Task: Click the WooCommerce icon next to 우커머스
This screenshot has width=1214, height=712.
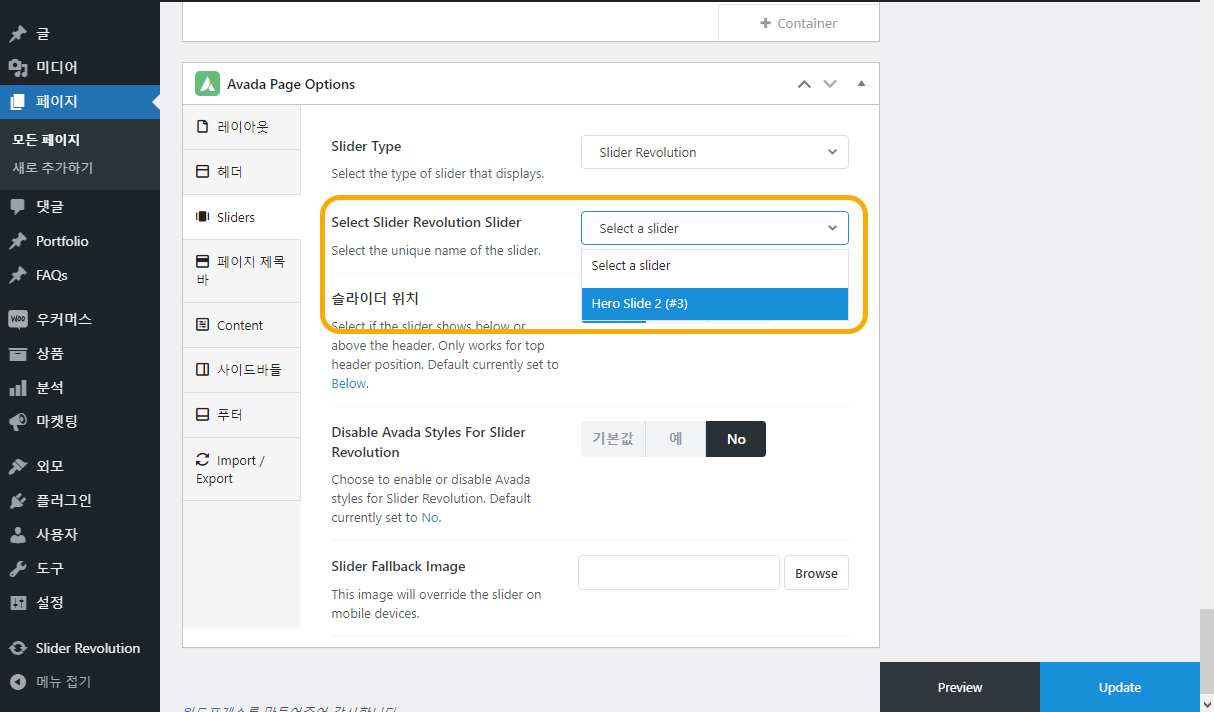Action: pos(17,320)
